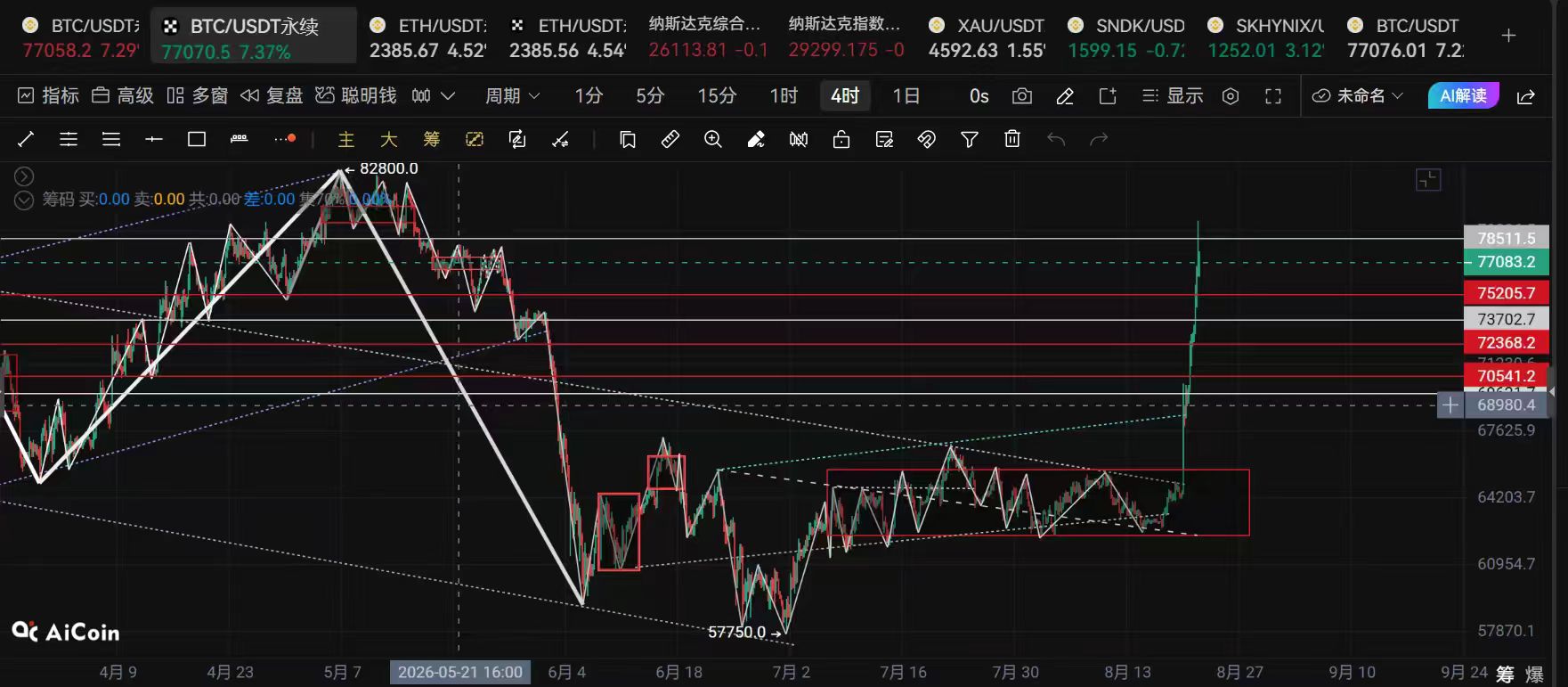This screenshot has width=1568, height=687.
Task: Enter fullscreen chart mode
Action: pyautogui.click(x=1273, y=95)
